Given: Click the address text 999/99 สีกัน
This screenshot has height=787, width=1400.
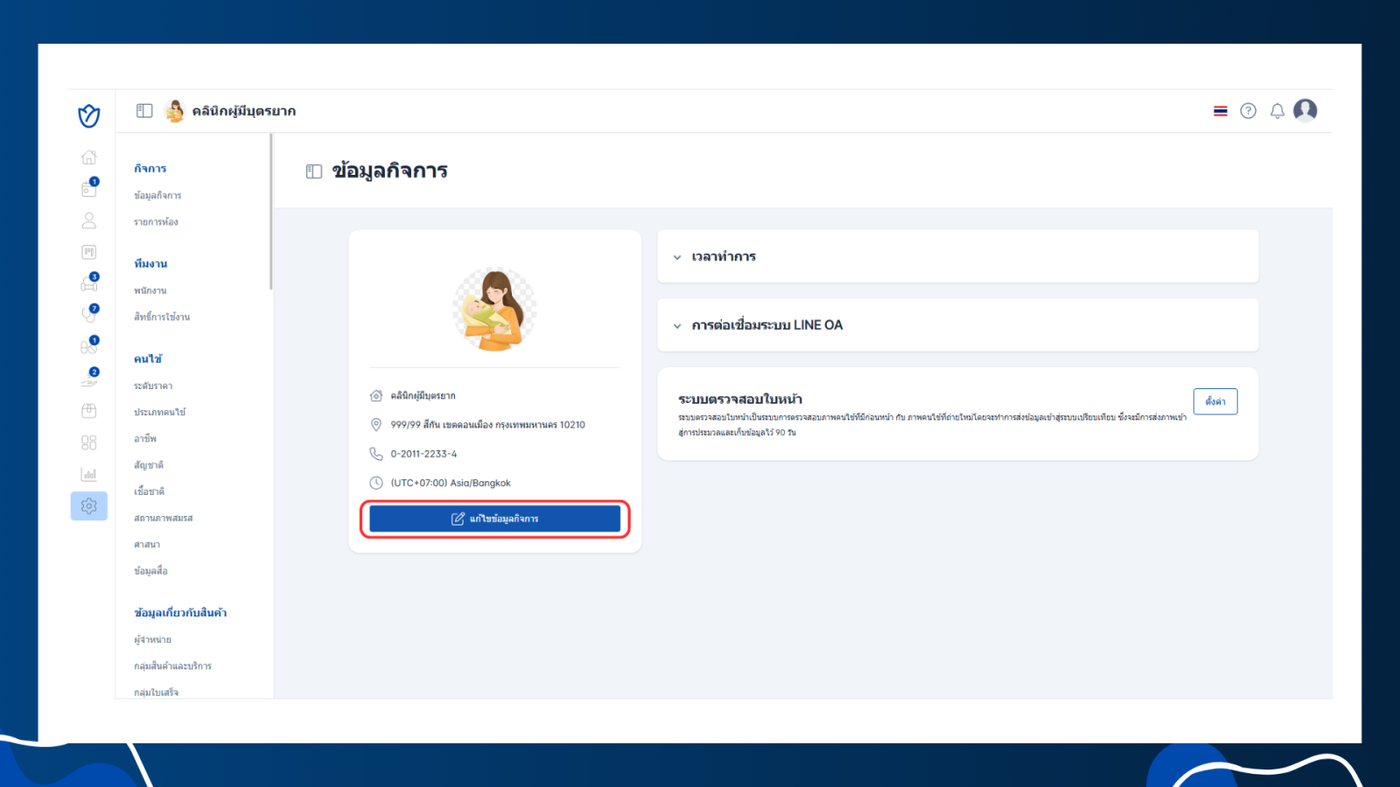Looking at the screenshot, I should 488,425.
